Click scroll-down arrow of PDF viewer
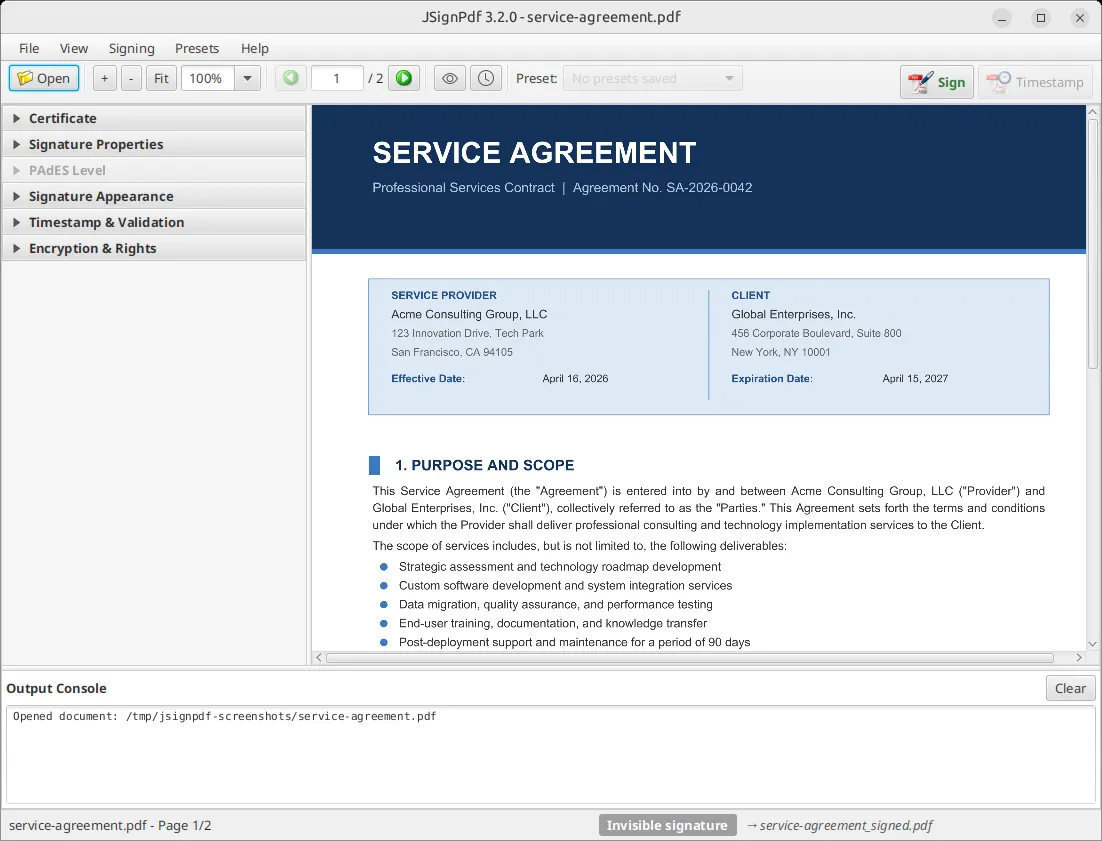 [1092, 644]
